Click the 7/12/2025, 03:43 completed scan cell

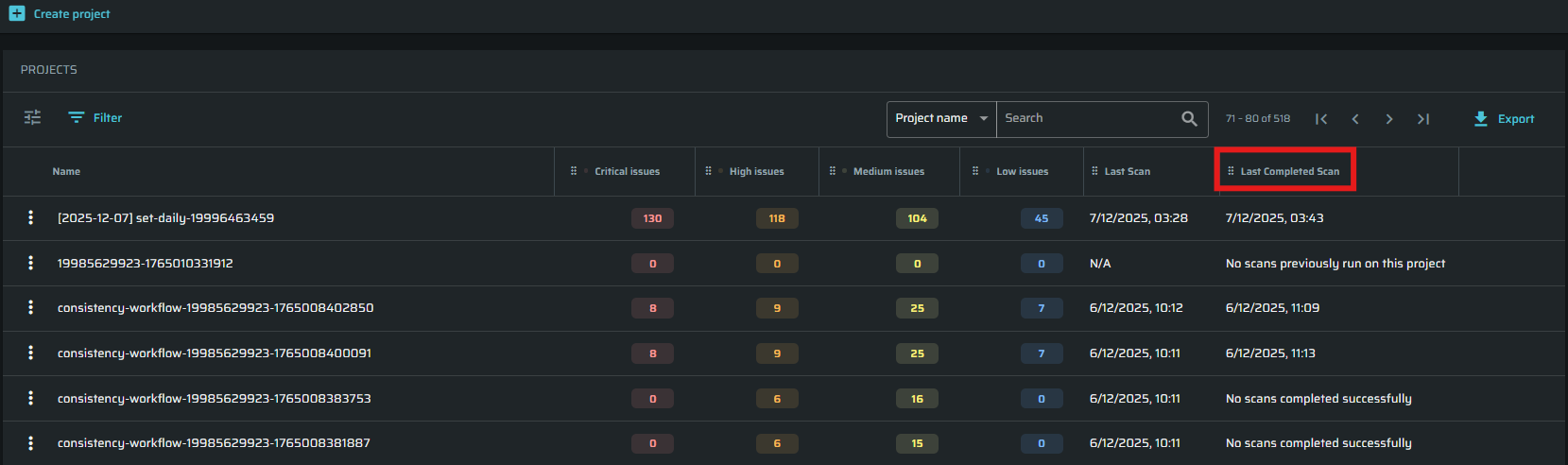tap(1274, 218)
